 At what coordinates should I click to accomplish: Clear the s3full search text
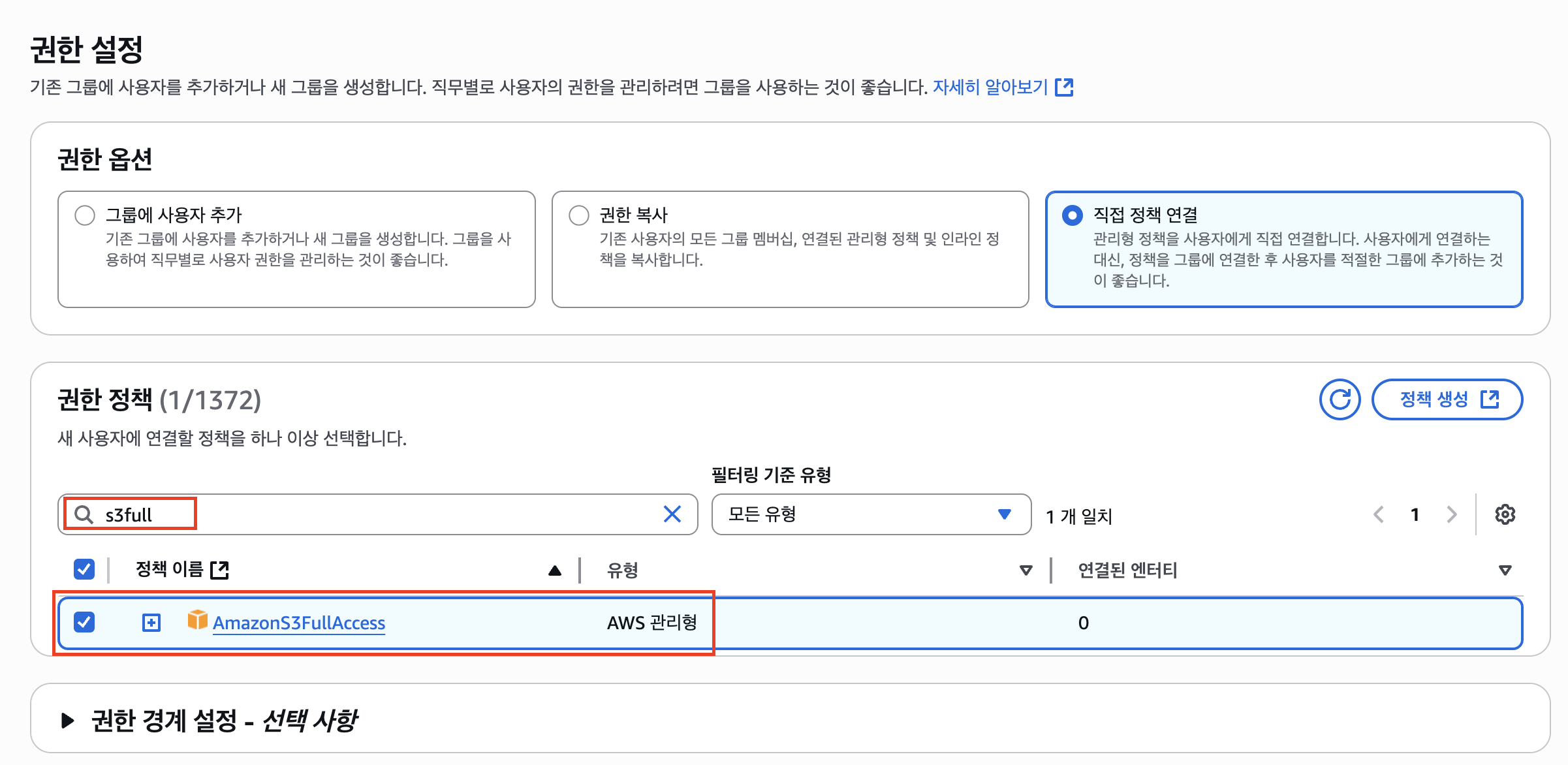(x=672, y=514)
